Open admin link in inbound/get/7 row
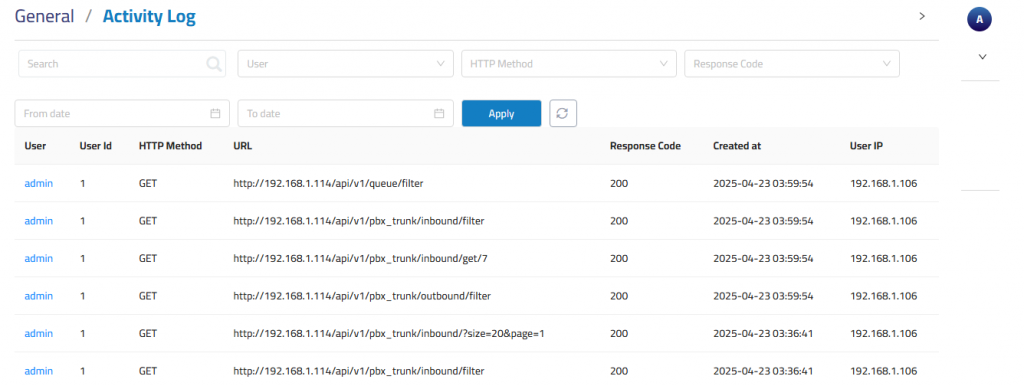The height and width of the screenshot is (386, 1024). (x=39, y=259)
